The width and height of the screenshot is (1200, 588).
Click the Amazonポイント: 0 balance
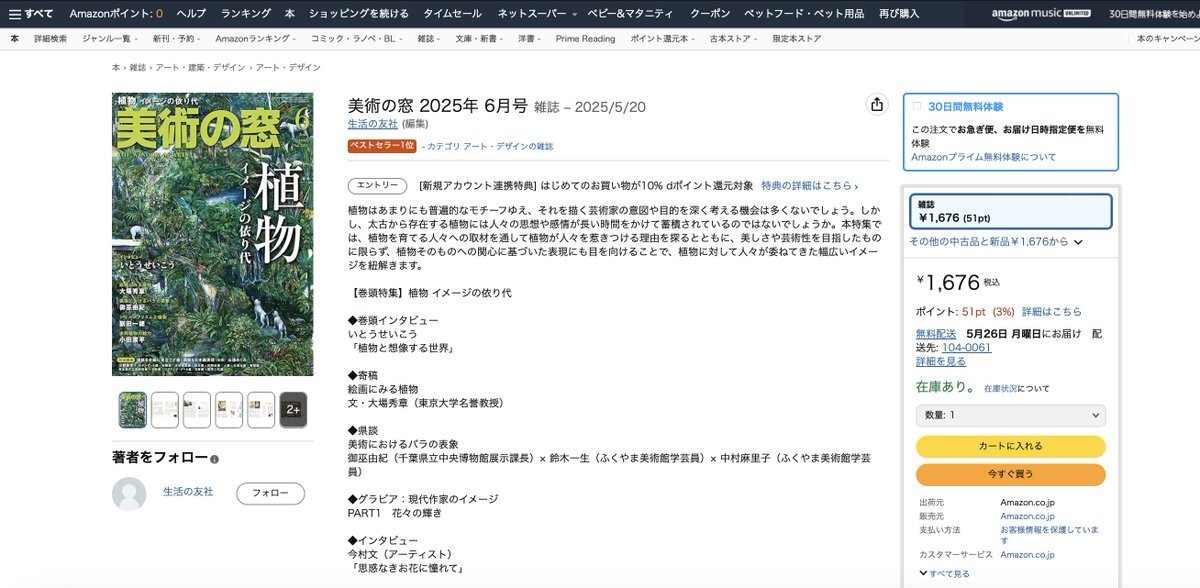click(x=117, y=14)
